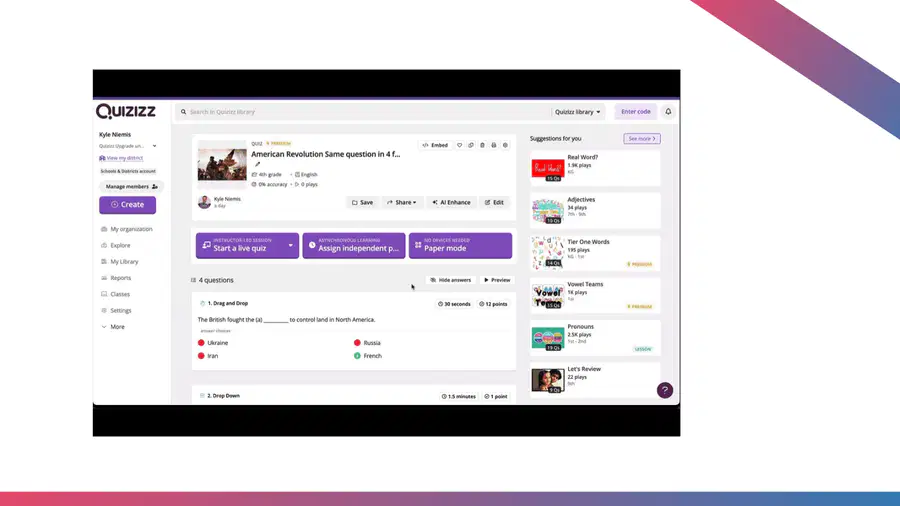
Task: Click the 2. Drop Down question header
Action: [x=223, y=396]
